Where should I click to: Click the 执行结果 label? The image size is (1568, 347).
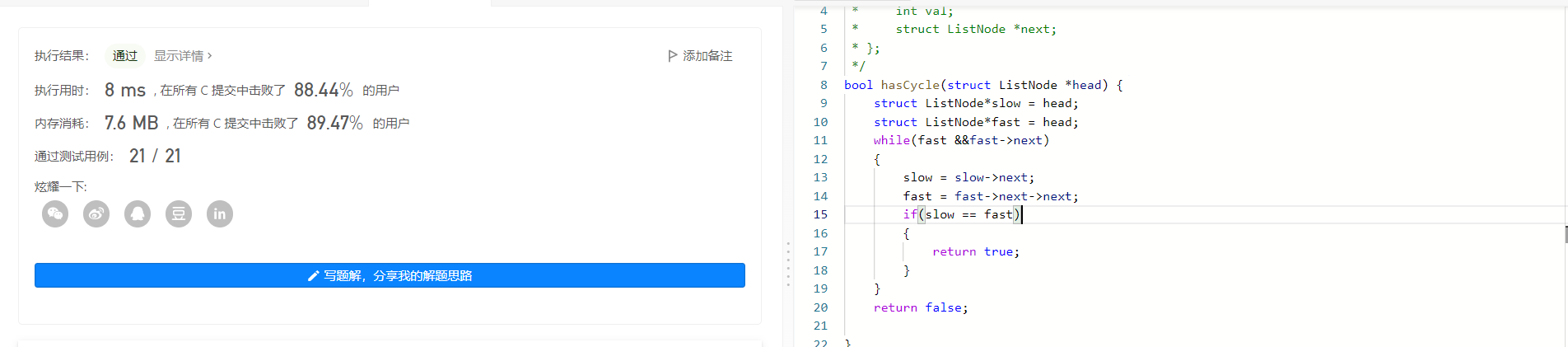pos(62,56)
